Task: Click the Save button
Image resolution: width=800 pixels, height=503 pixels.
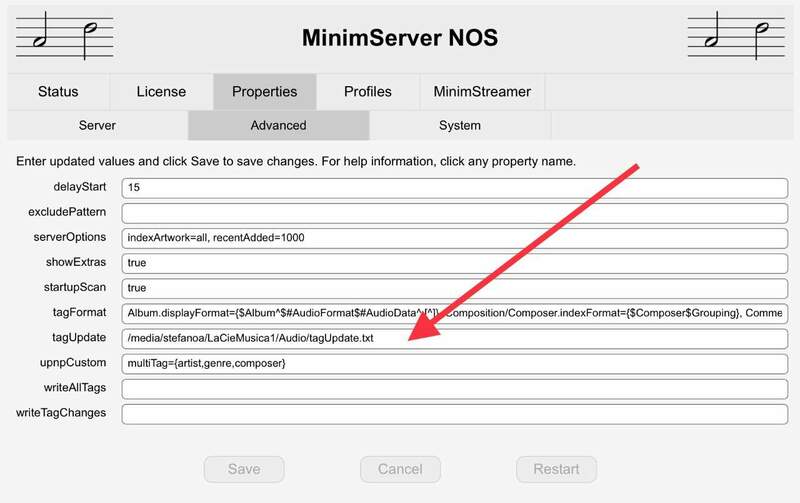Action: coord(244,469)
